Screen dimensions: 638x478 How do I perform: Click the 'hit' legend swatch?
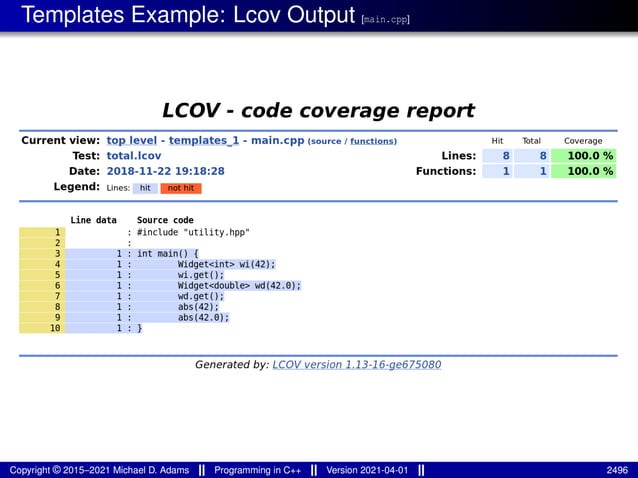[x=145, y=188]
